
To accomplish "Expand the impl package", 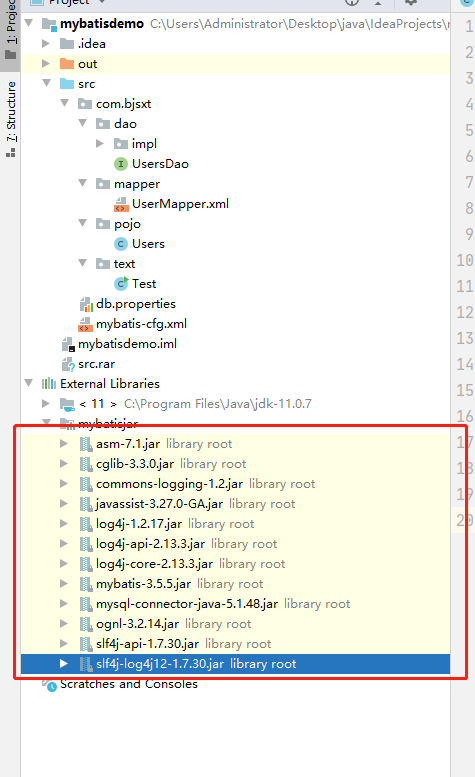I will pyautogui.click(x=100, y=144).
